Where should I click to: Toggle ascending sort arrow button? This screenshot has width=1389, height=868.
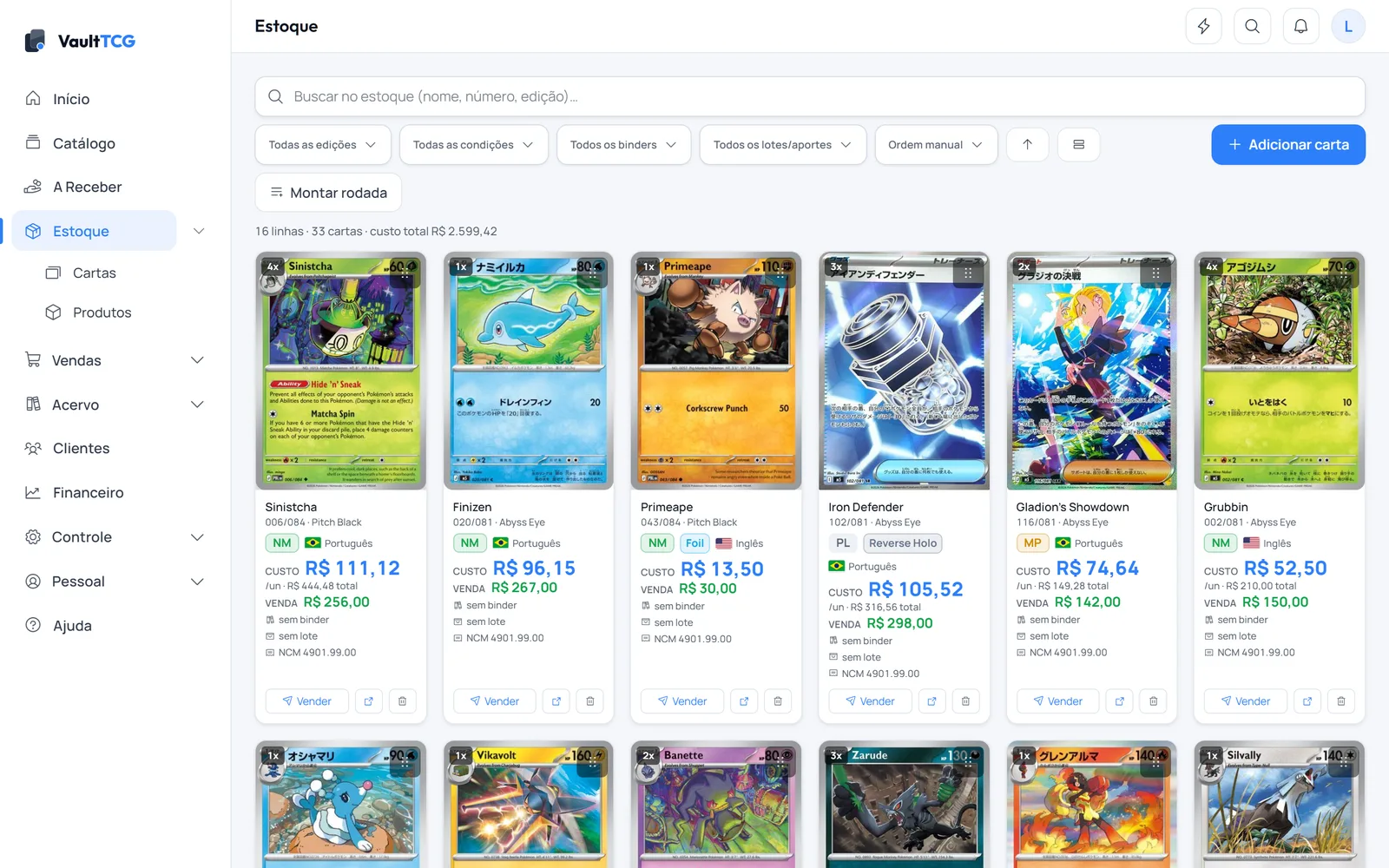[x=1027, y=145]
